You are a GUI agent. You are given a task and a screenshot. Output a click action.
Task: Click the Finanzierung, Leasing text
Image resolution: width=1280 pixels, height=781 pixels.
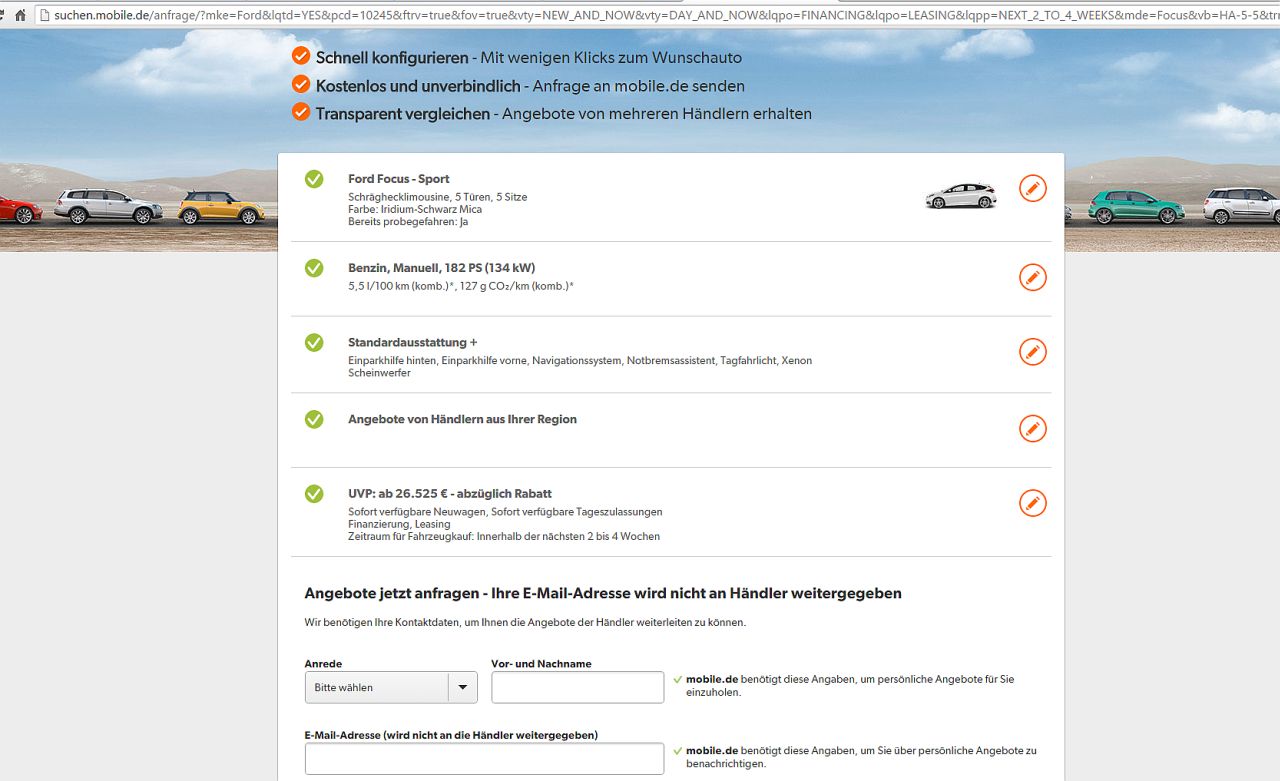pos(399,524)
